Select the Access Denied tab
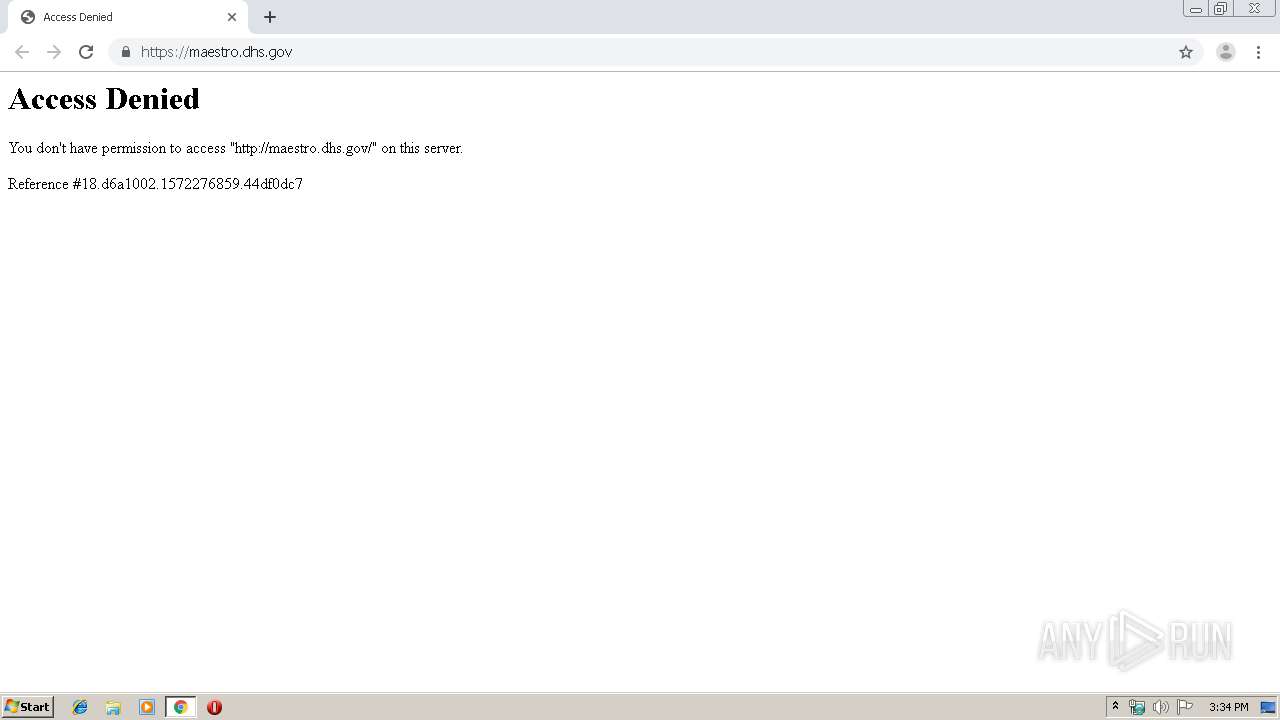This screenshot has height=720, width=1280. pyautogui.click(x=126, y=17)
